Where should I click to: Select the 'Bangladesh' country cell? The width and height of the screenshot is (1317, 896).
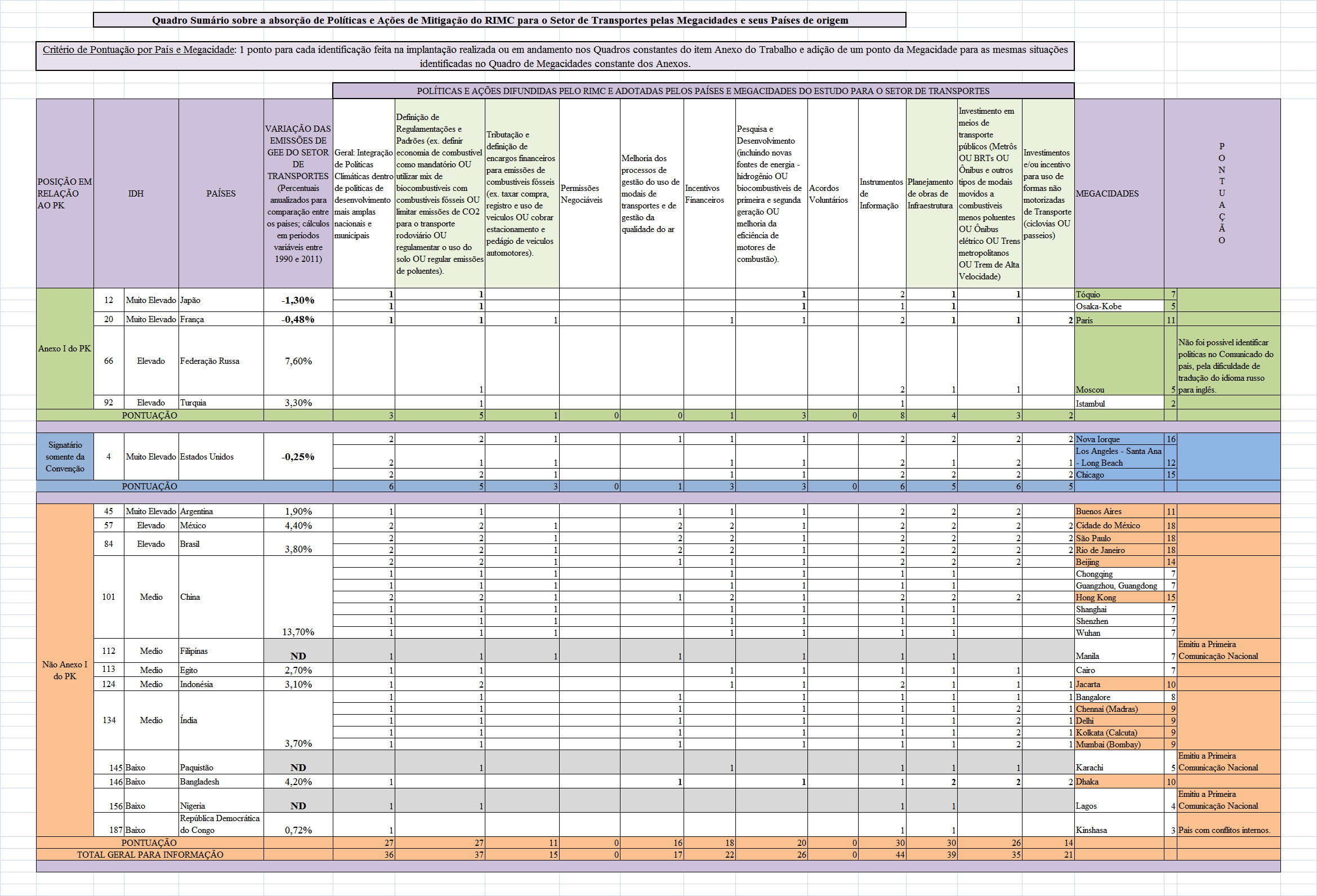(x=221, y=782)
